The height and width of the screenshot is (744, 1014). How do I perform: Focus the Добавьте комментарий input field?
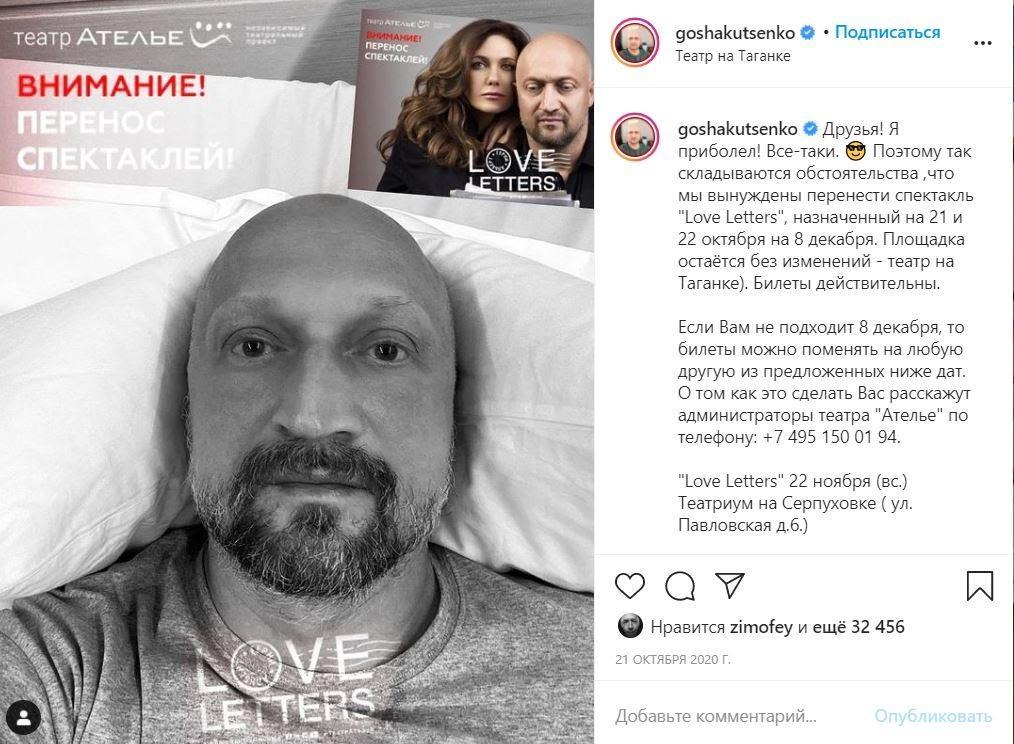(x=737, y=716)
